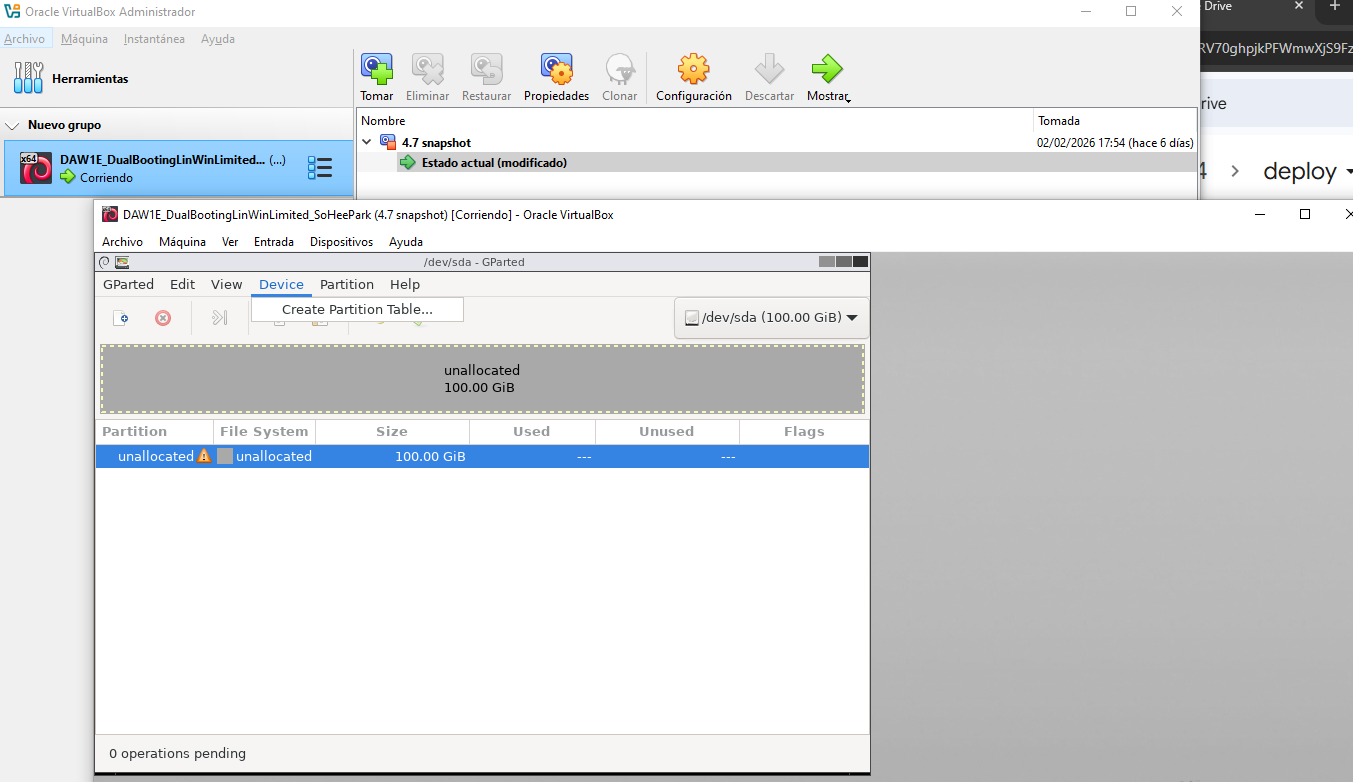Viewport: 1353px width, 782px height.
Task: Open a new browser tab with plus
Action: coord(1334,5)
